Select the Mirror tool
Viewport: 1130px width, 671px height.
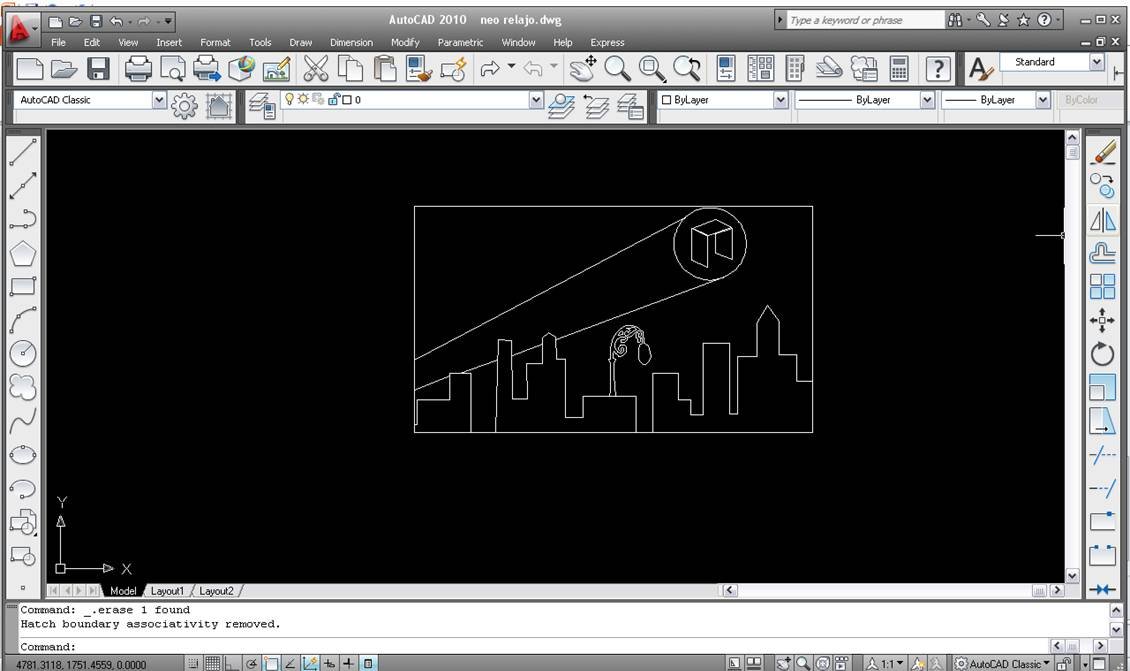1103,220
